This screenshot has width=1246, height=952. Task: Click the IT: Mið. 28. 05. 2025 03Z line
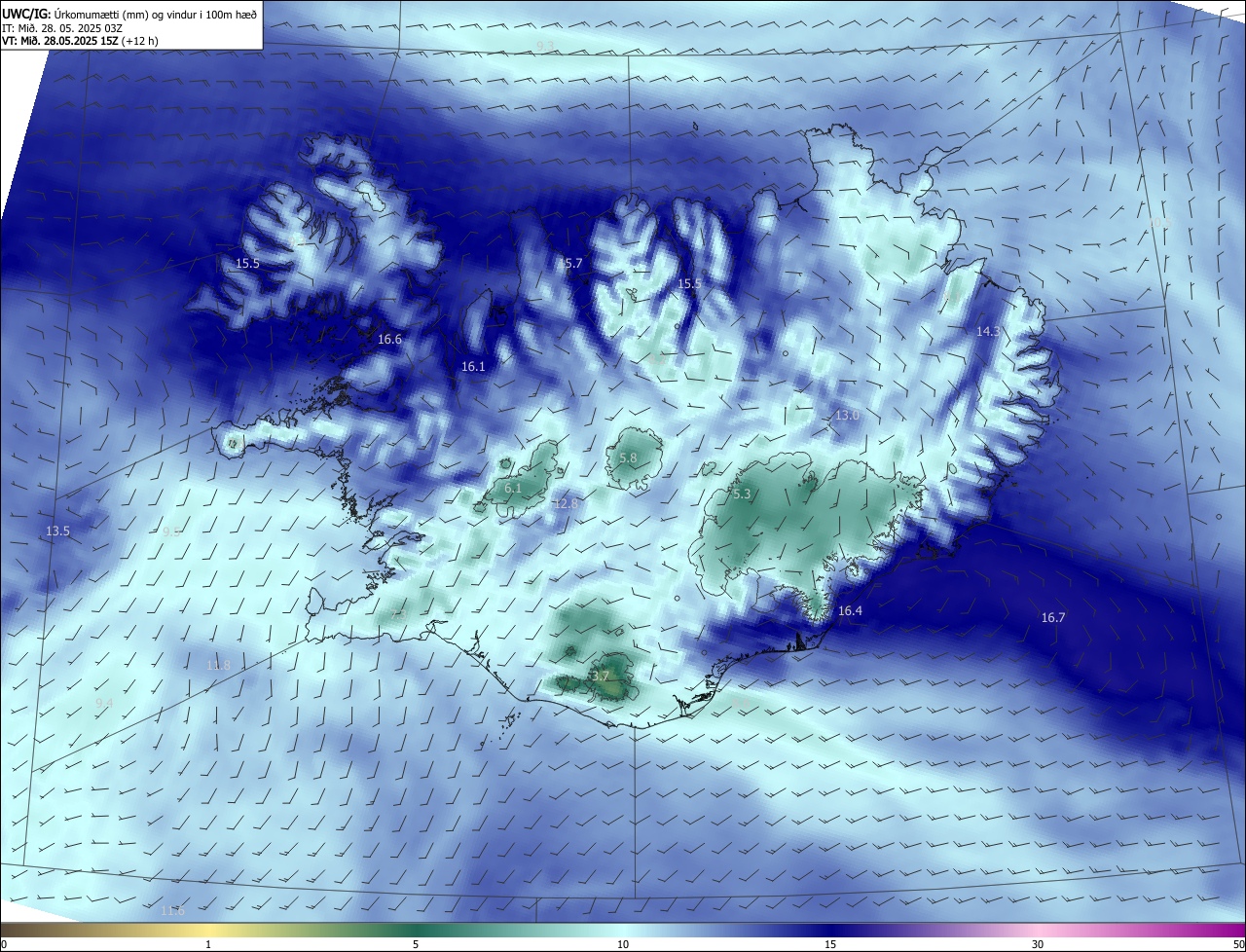62,27
